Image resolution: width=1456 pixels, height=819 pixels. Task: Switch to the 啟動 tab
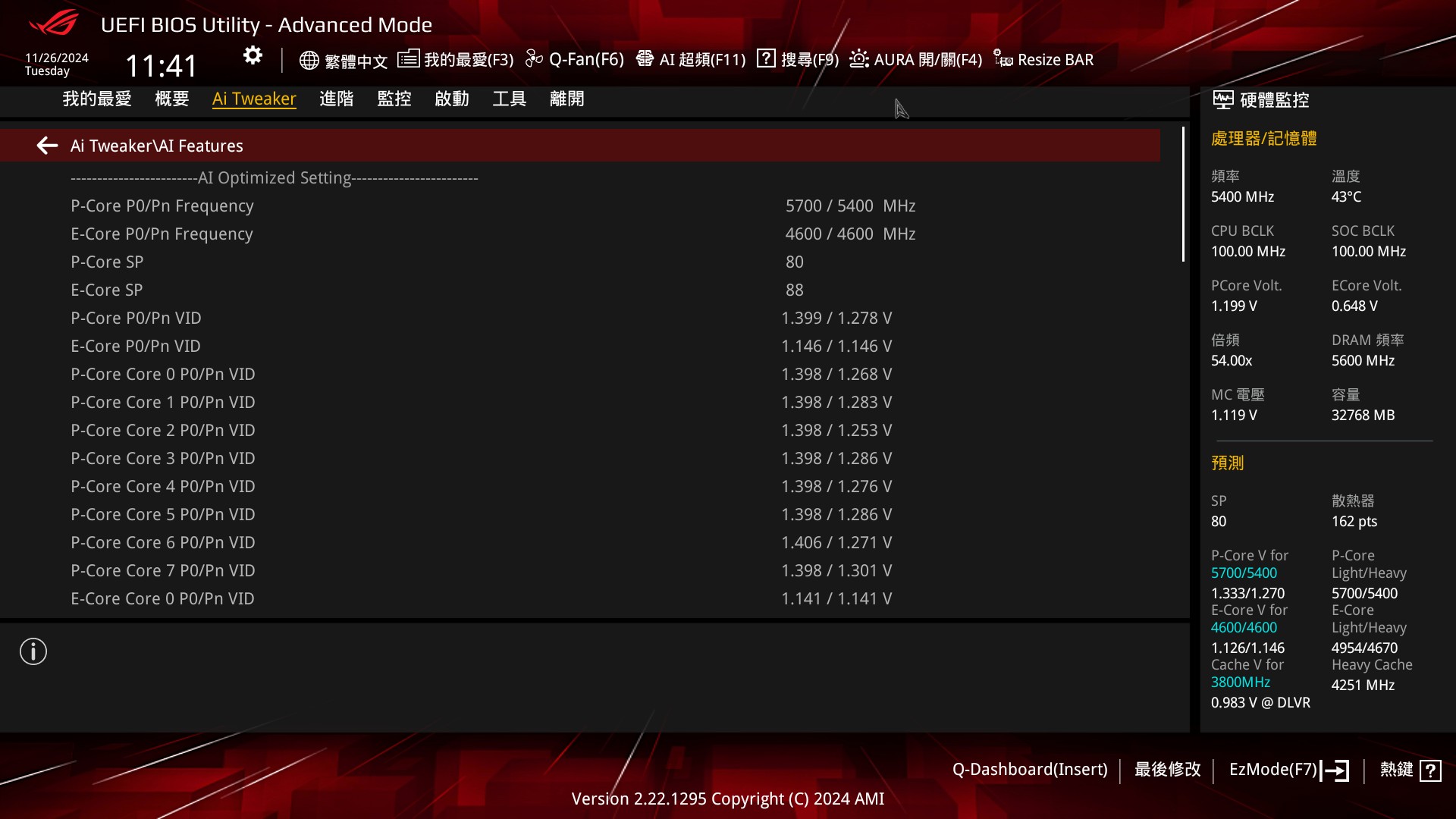pyautogui.click(x=452, y=99)
